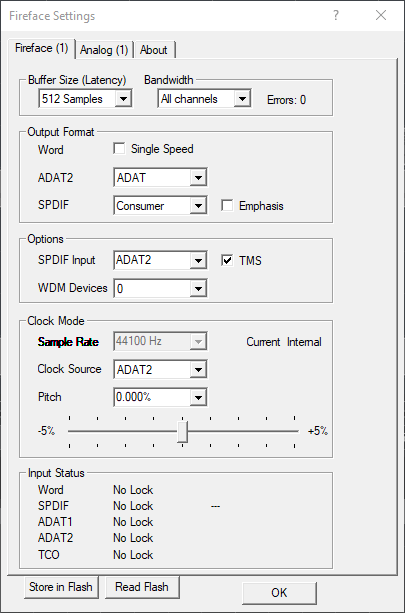405x613 pixels.
Task: Open the Buffer Size (Latency) dropdown
Action: (85, 99)
